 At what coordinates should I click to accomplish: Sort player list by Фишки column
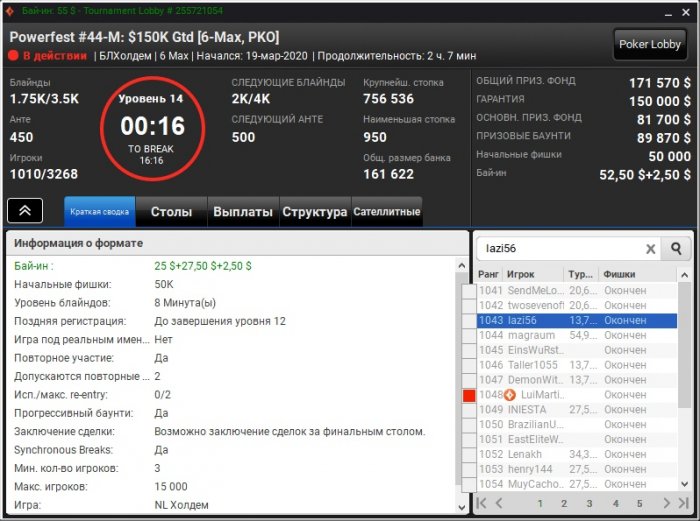pos(638,274)
